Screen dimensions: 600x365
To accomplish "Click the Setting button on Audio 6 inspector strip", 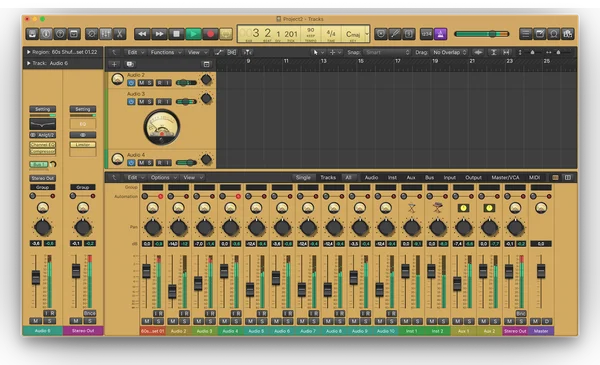I will tap(42, 109).
